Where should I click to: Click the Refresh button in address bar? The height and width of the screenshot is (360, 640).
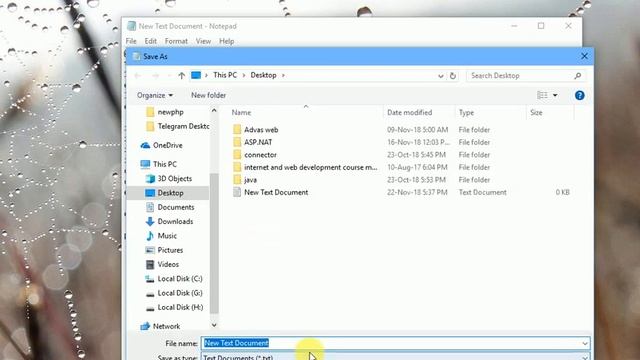pyautogui.click(x=453, y=76)
